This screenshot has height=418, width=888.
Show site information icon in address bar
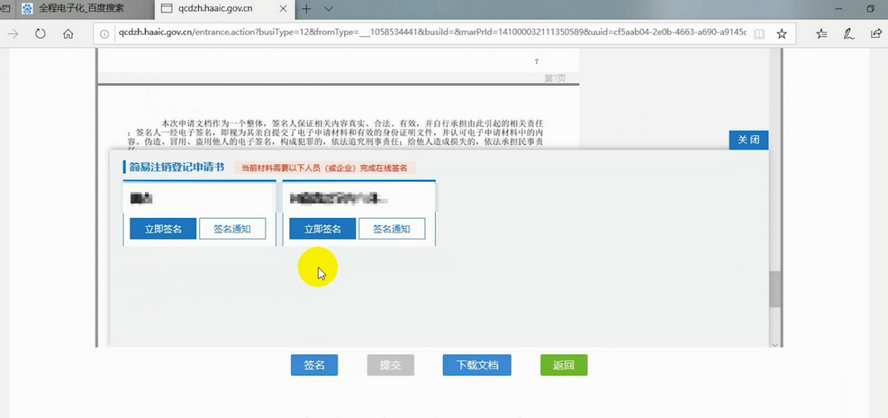click(x=104, y=34)
